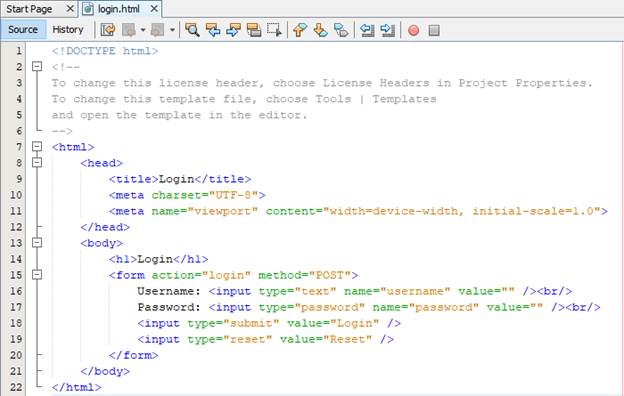
Task: Click the <h1>Login</h1> line
Action: click(x=158, y=259)
